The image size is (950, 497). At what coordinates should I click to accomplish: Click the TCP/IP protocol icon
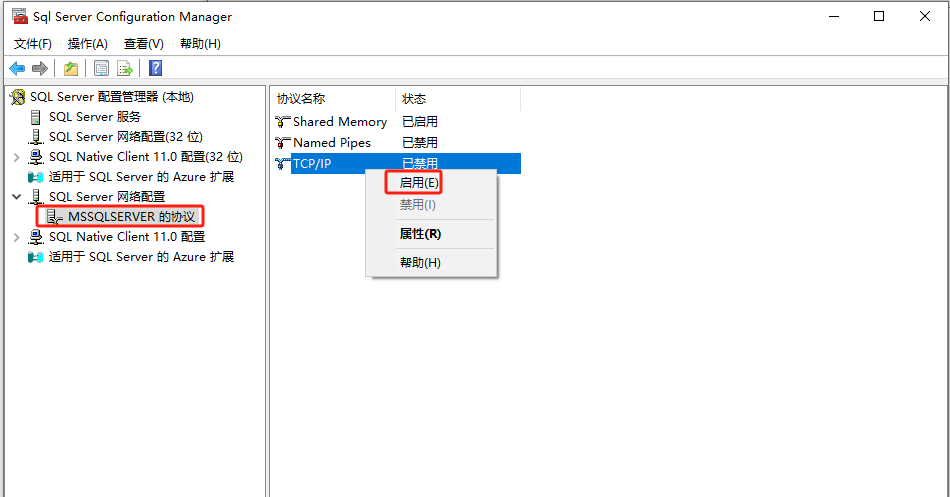(282, 164)
